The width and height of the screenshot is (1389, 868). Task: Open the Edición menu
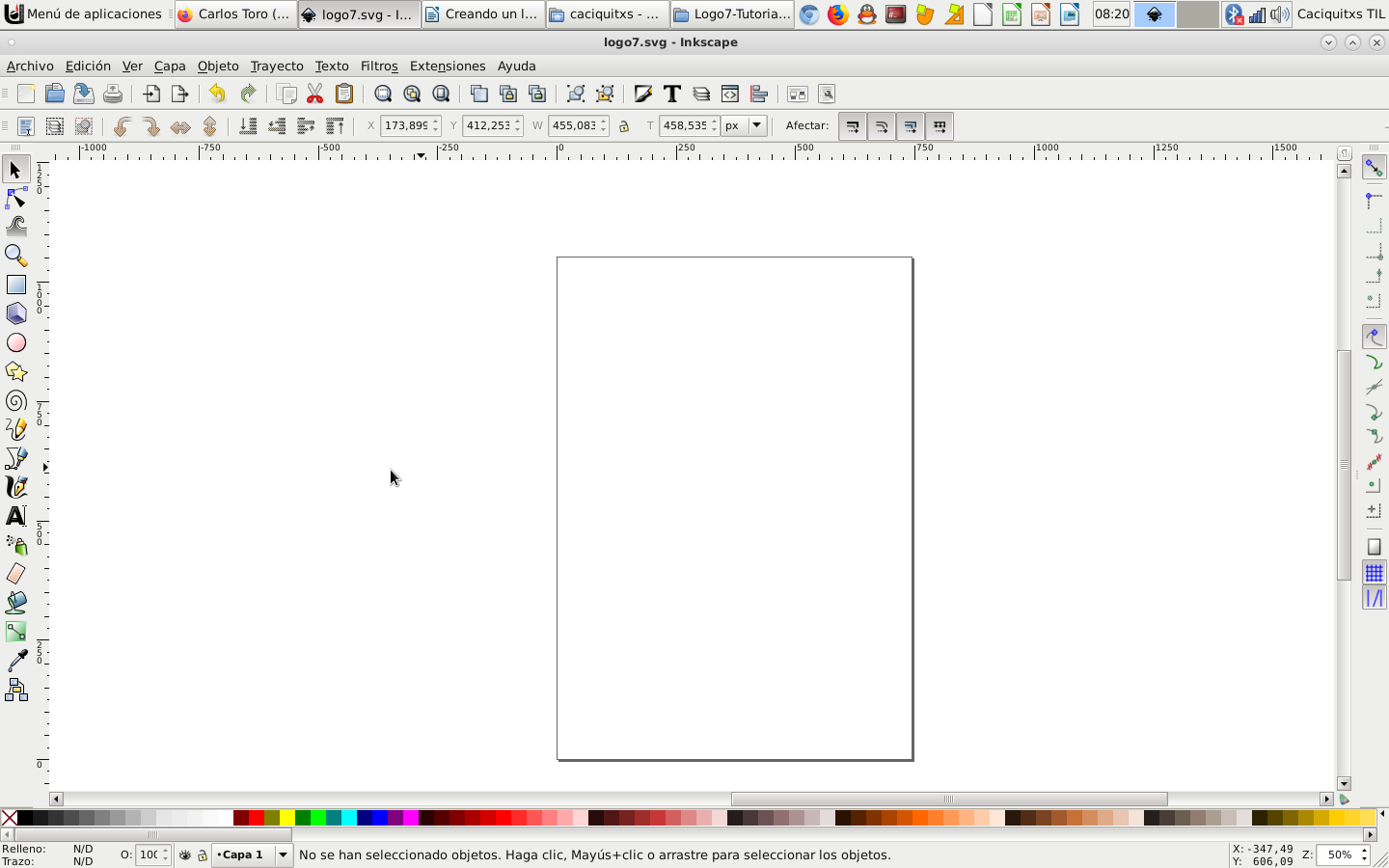pyautogui.click(x=88, y=66)
